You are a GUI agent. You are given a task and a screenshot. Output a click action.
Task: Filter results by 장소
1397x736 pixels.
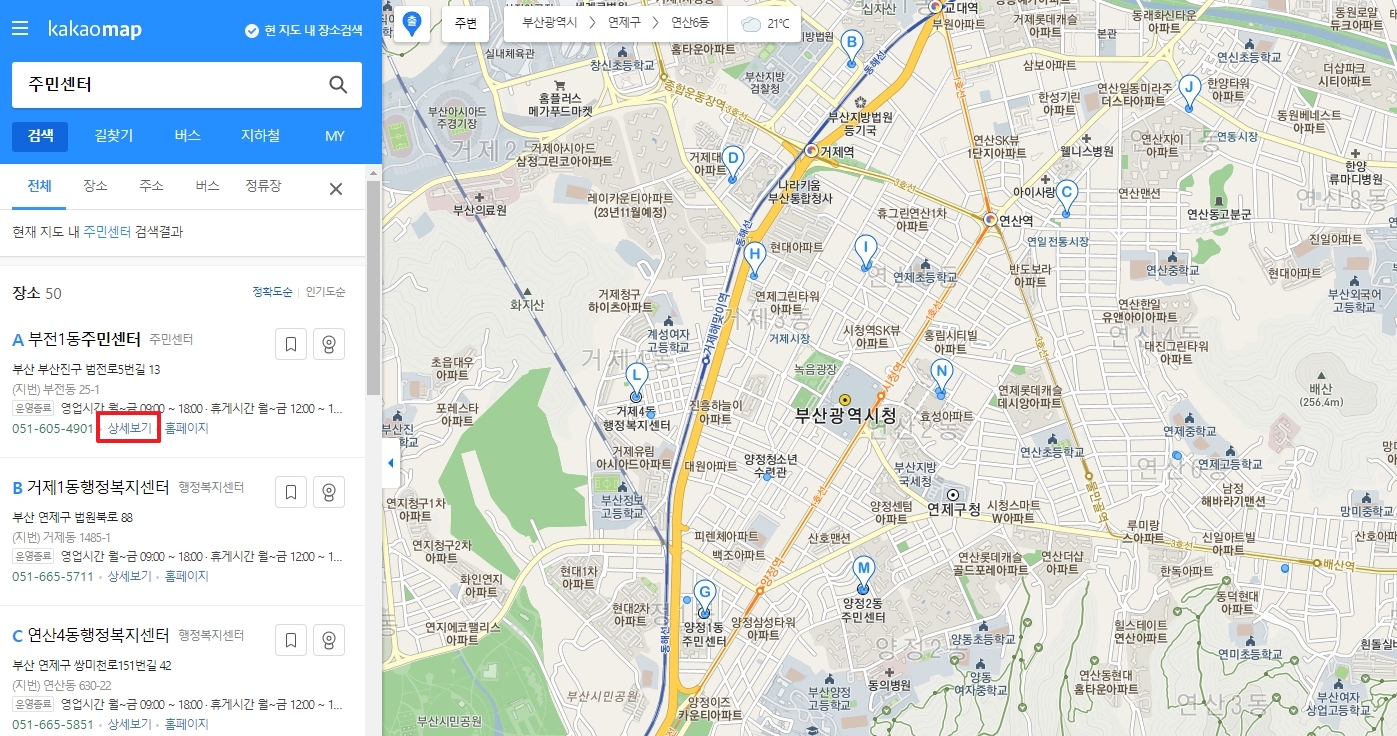96,186
